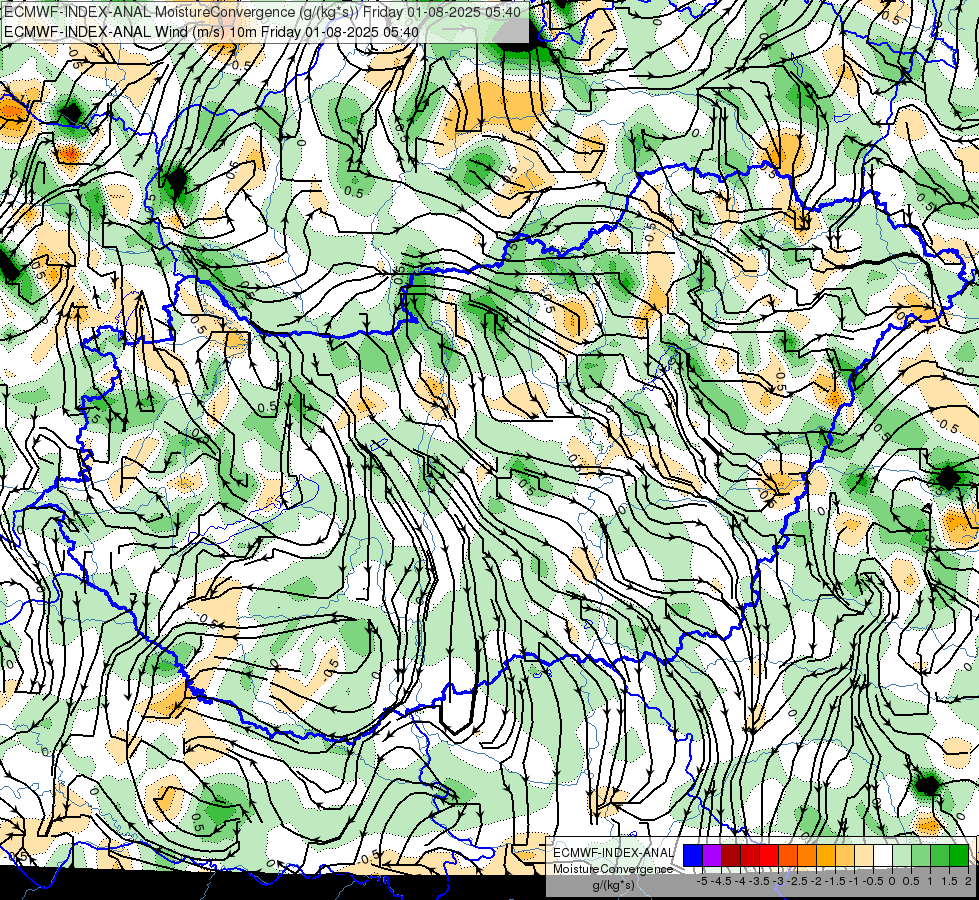Click the 'Wind (m/s) 10m' title line
This screenshot has width=979, height=900.
[x=211, y=32]
